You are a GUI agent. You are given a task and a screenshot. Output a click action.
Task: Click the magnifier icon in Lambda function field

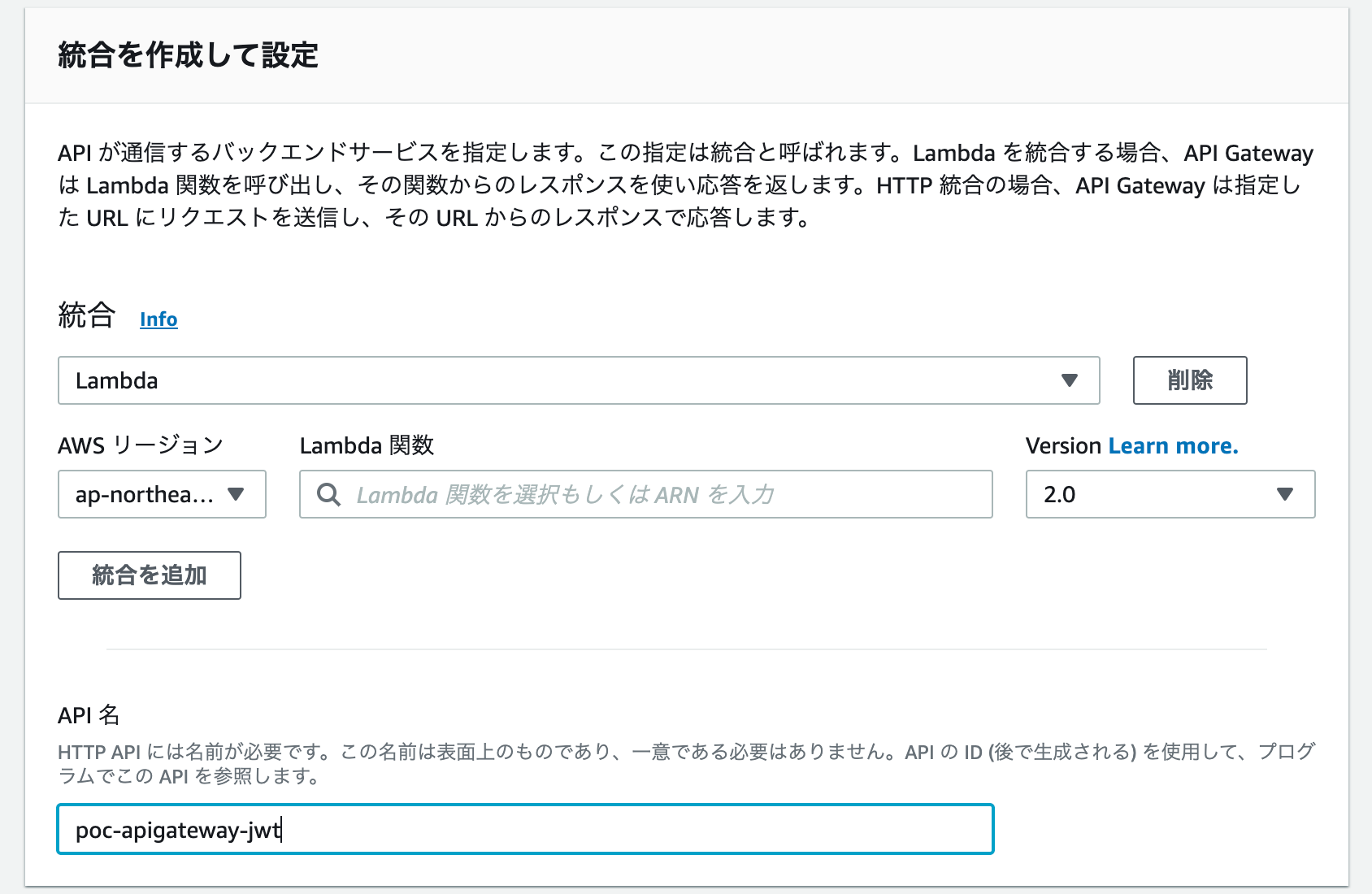(x=328, y=494)
